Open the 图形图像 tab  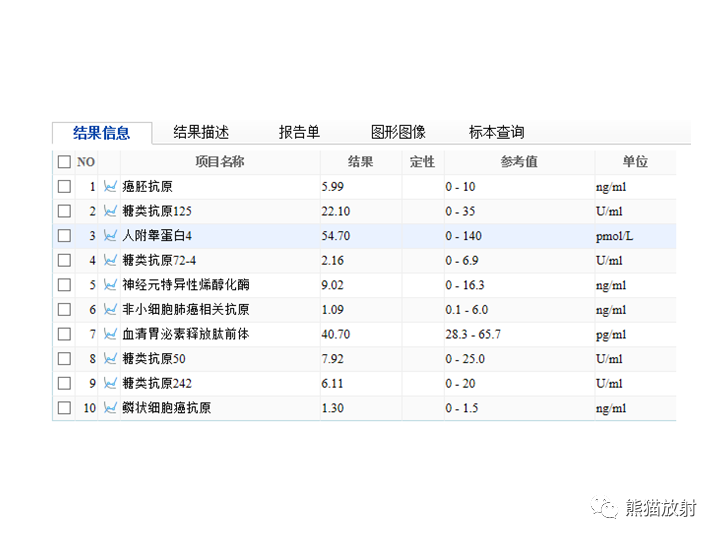(x=398, y=132)
